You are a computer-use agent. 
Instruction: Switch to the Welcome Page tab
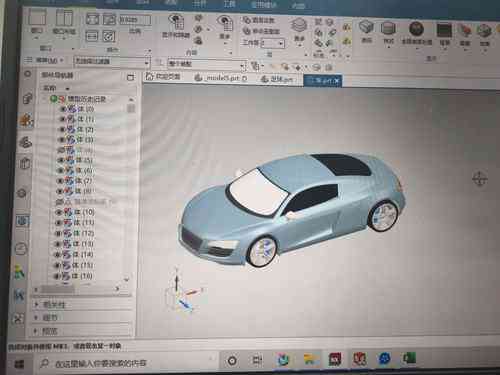[x=164, y=76]
